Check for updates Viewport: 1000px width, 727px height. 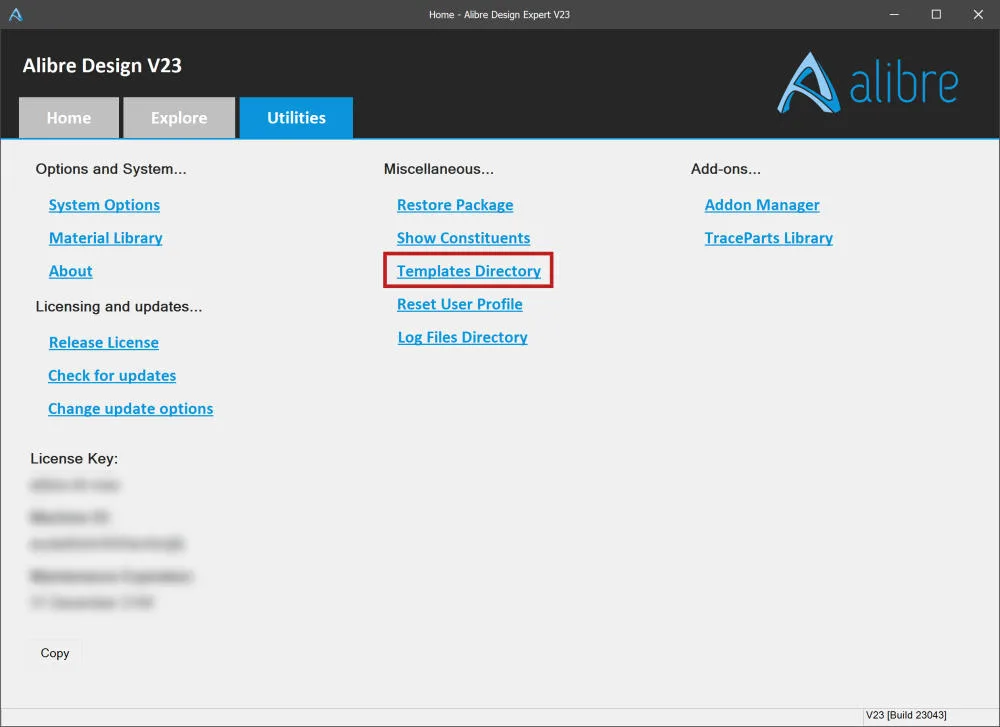click(x=112, y=376)
